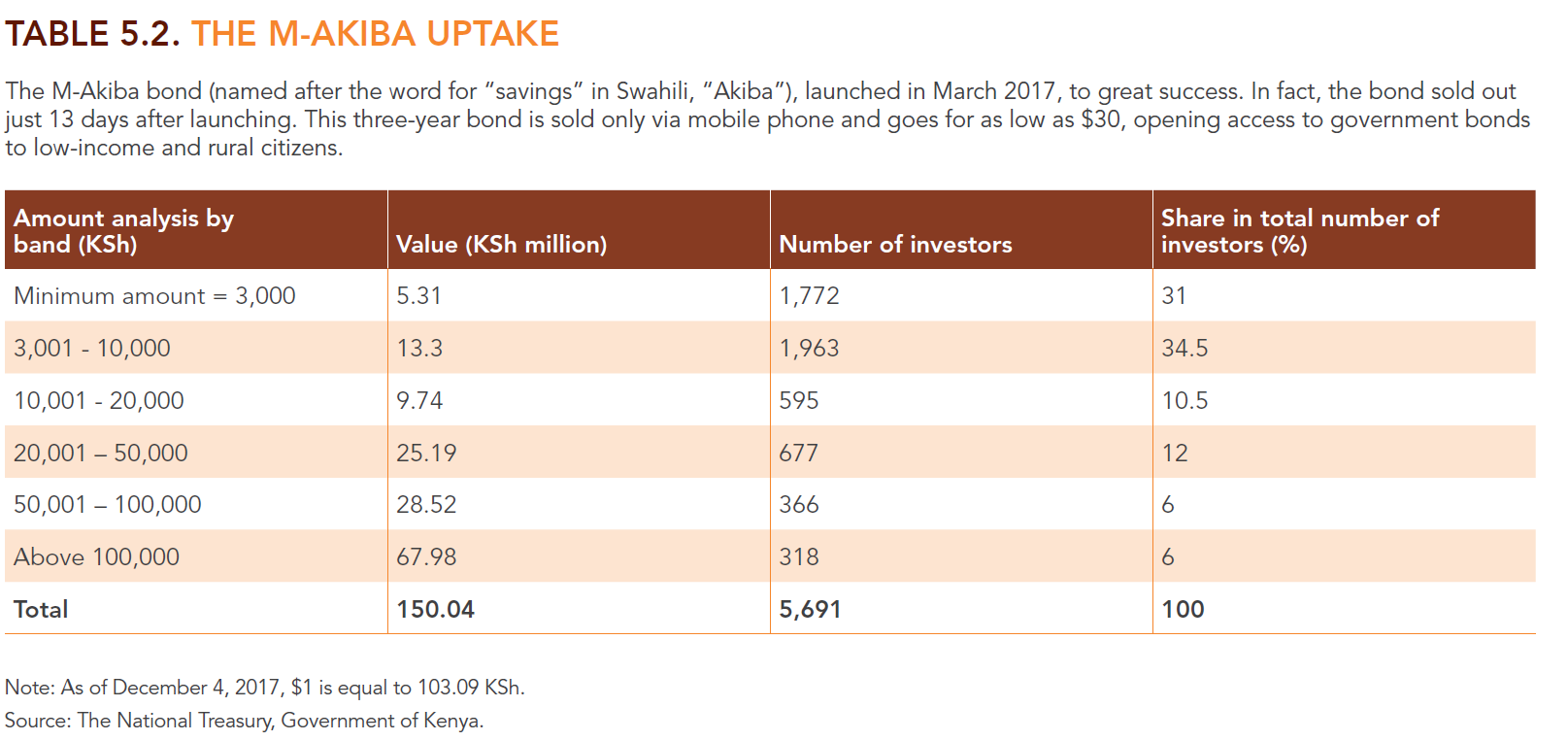Click the '10,001 - 20,000' band cell
The width and height of the screenshot is (1568, 741).
(x=99, y=400)
